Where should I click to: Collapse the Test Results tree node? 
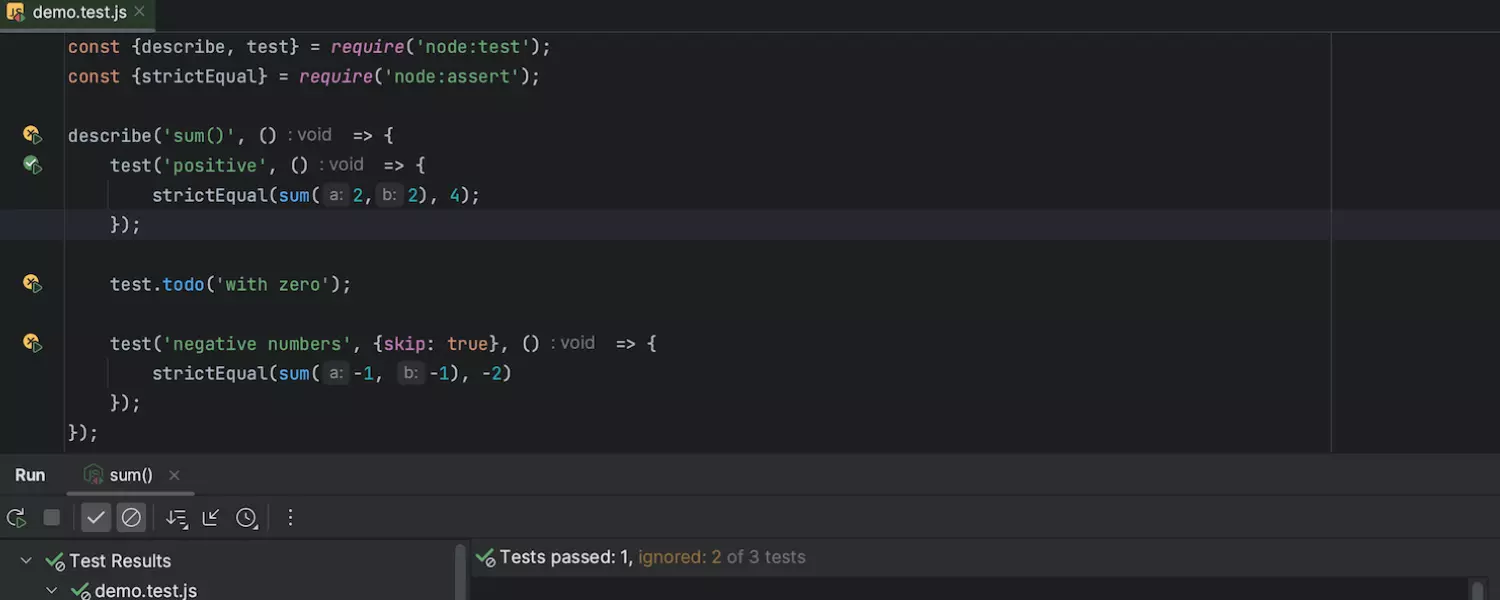[x=27, y=561]
